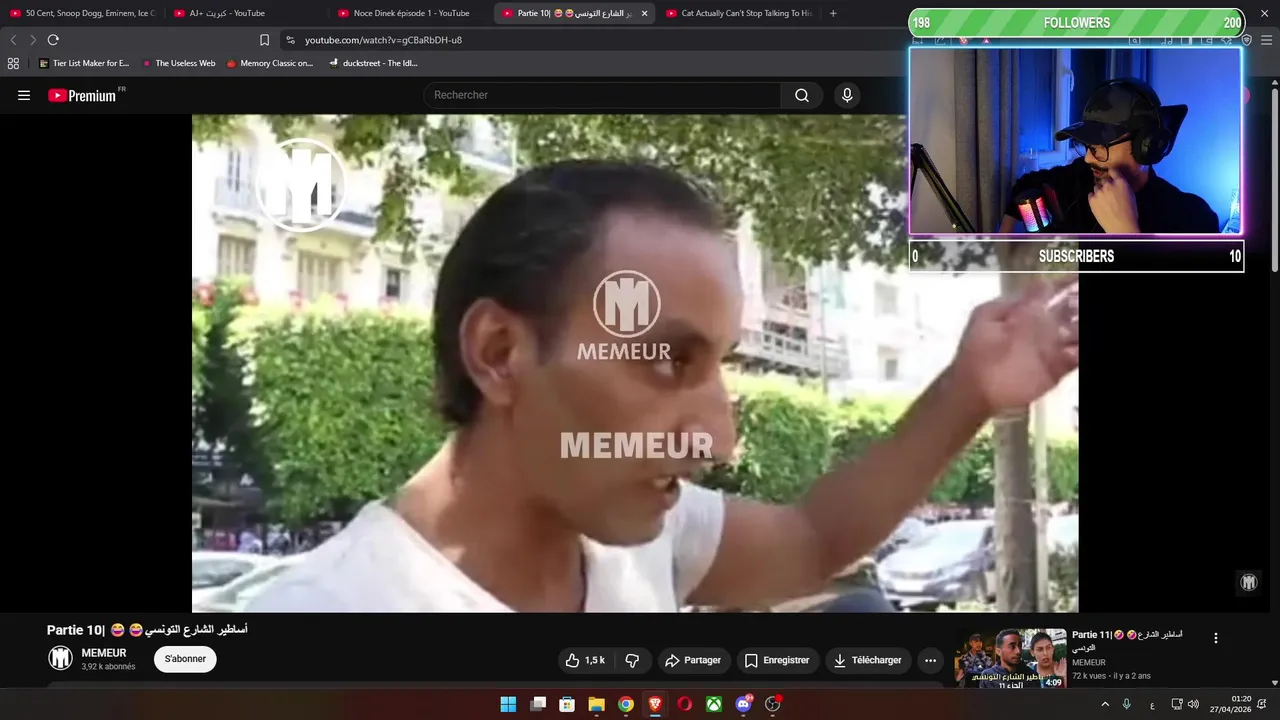Open the Microsoft Store taskbar icon
Viewport: 1280px width, 720px height.
pyautogui.click(x=567, y=704)
